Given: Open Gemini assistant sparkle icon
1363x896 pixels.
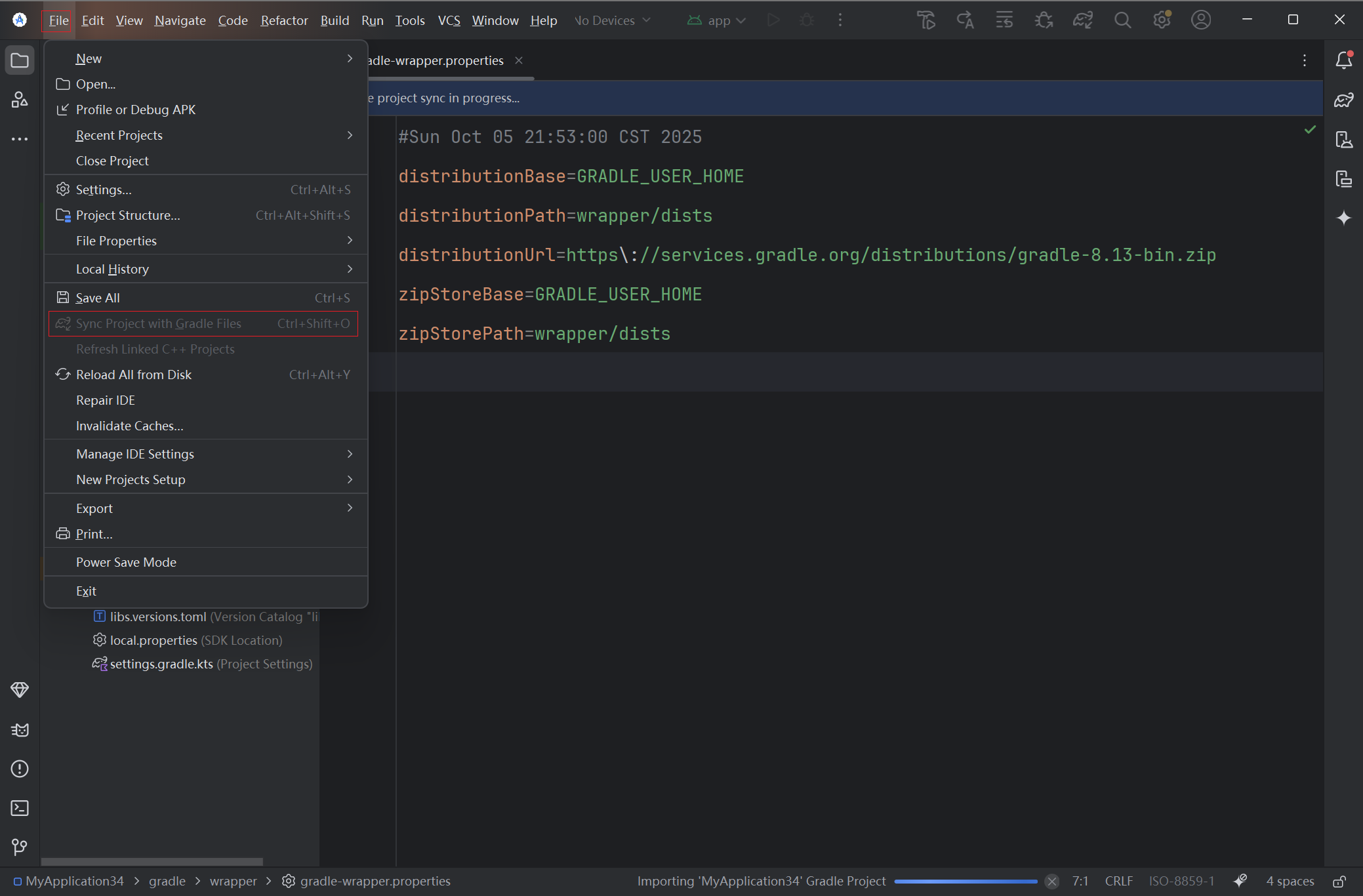Looking at the screenshot, I should pos(1343,218).
